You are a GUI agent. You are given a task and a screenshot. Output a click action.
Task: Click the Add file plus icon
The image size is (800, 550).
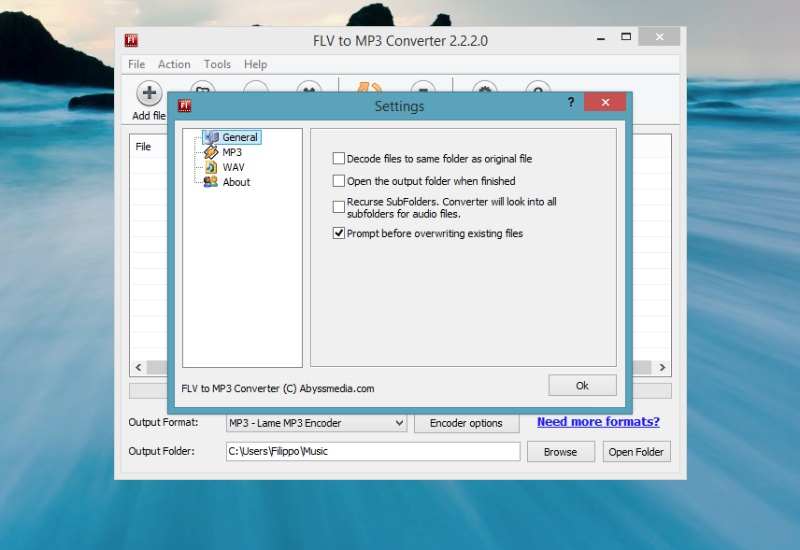(x=149, y=94)
